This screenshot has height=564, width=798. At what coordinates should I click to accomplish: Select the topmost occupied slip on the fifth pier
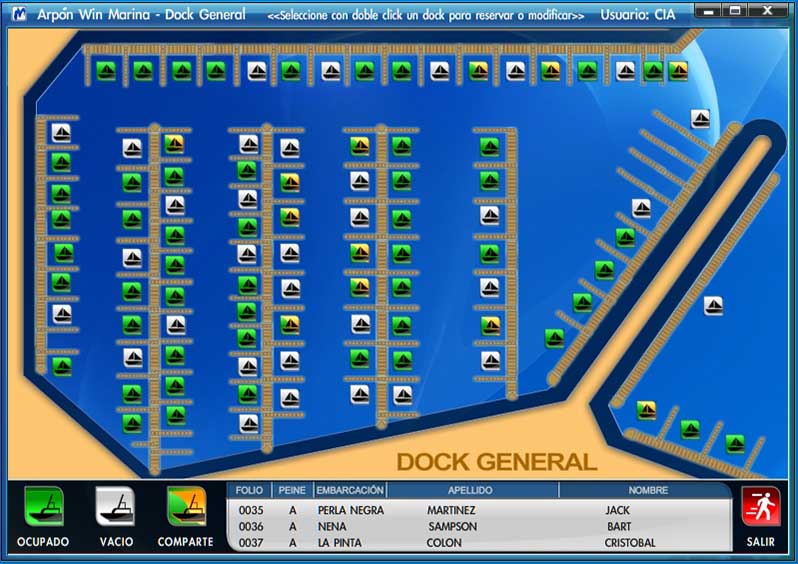coord(490,148)
